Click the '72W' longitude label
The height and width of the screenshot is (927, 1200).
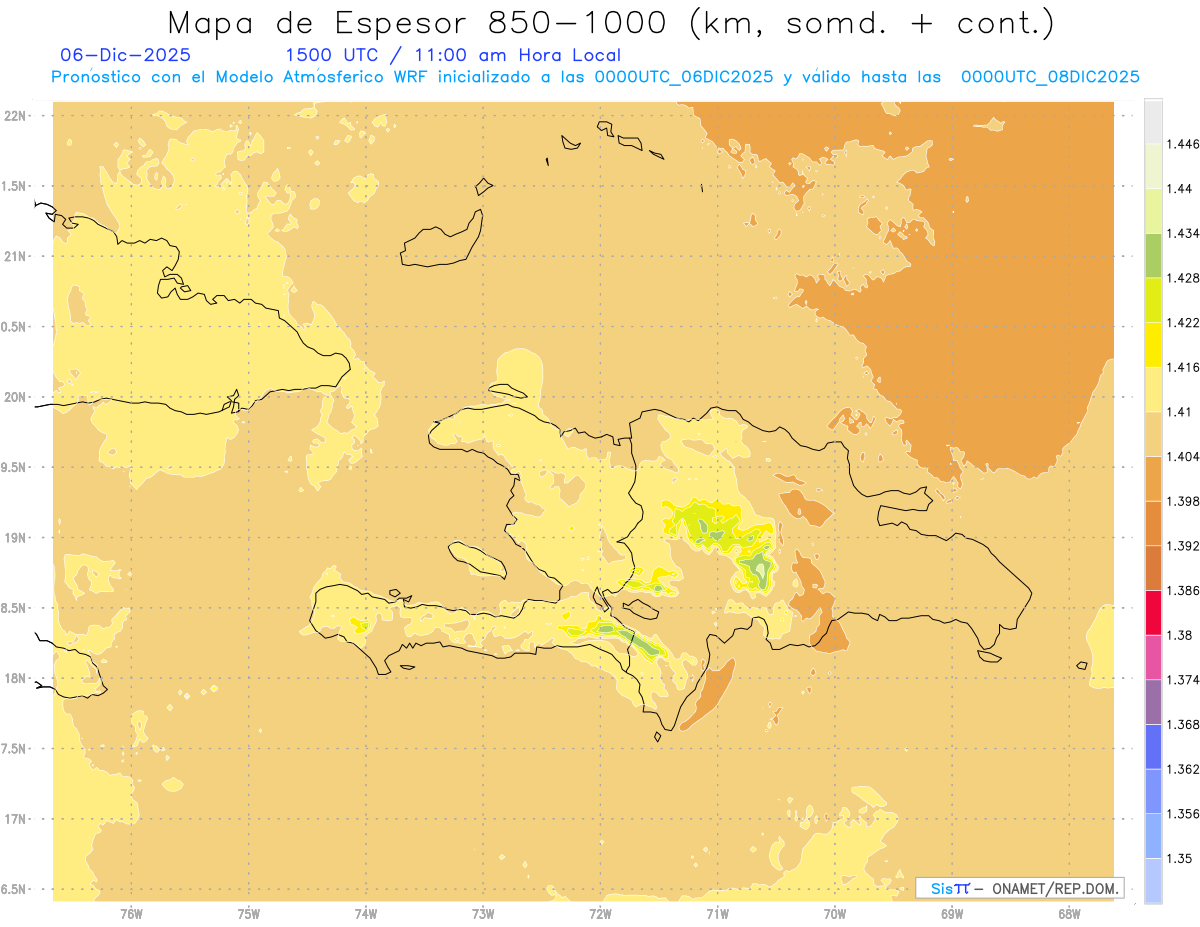pyautogui.click(x=600, y=913)
